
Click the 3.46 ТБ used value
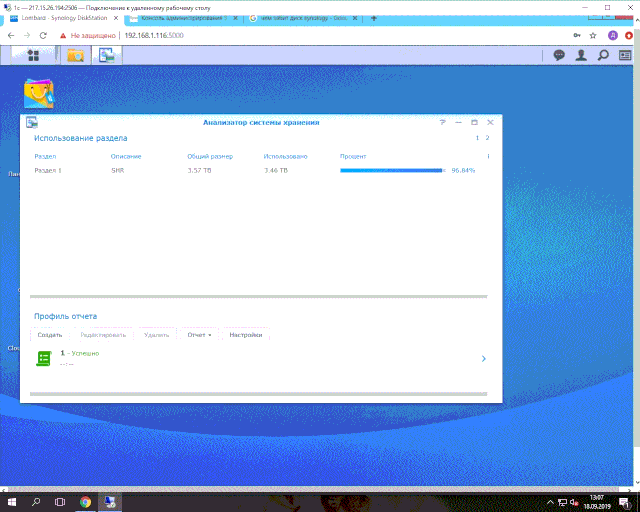pyautogui.click(x=276, y=170)
